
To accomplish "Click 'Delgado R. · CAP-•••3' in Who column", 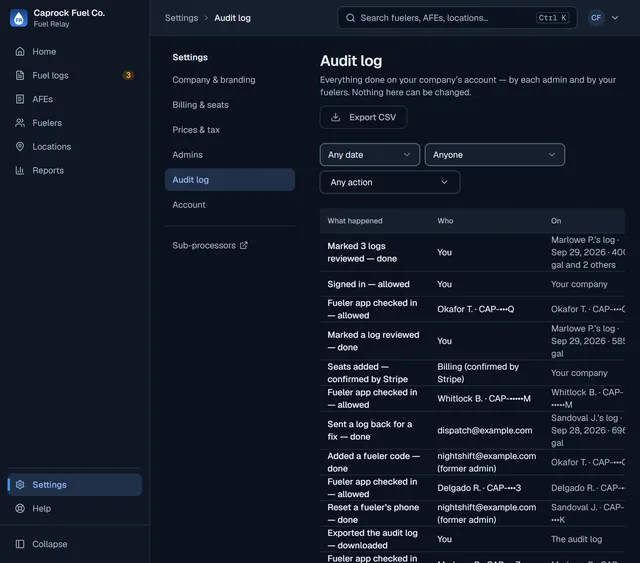I will (479, 488).
